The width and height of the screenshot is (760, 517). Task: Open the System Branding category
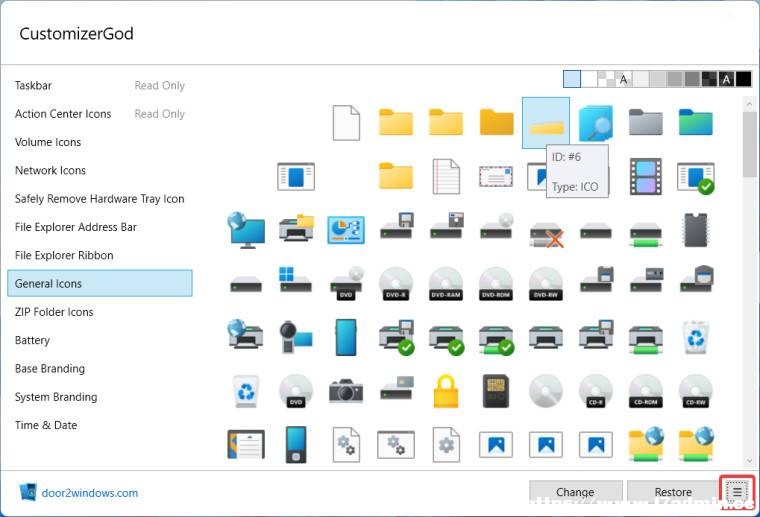(100, 397)
